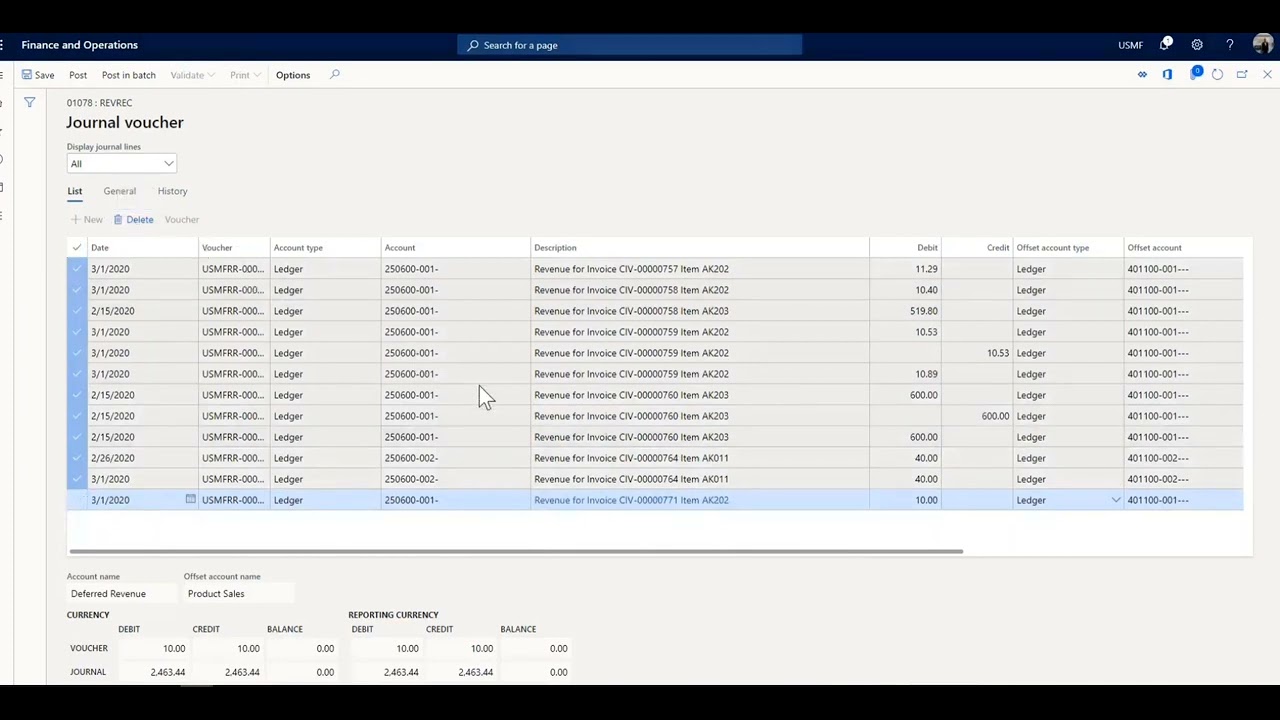This screenshot has width=1280, height=720.
Task: Deselect the row for Invoice CIV-00000757
Action: click(x=77, y=269)
